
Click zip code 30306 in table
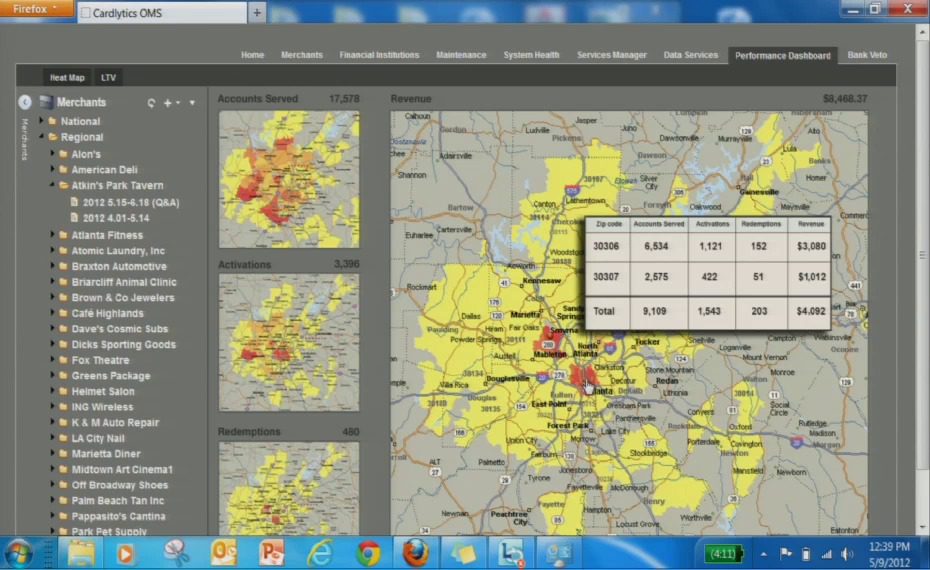click(606, 246)
